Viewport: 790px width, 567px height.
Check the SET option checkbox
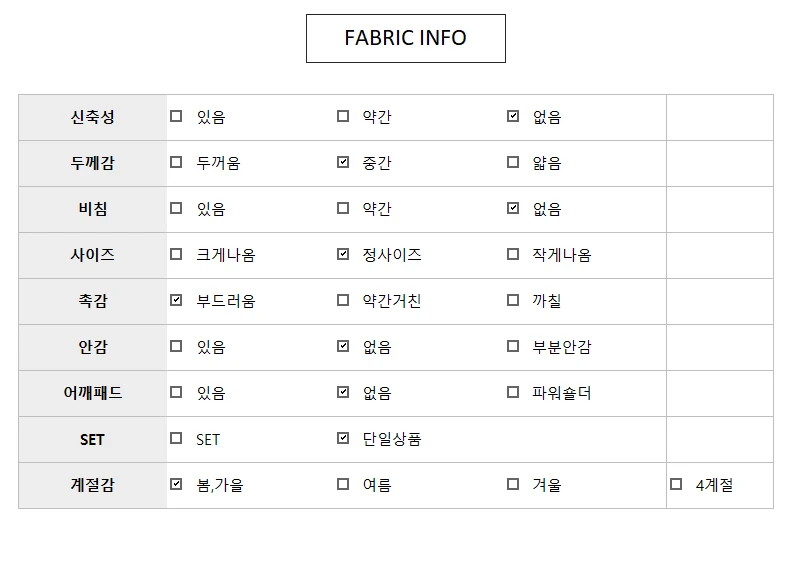(x=176, y=438)
